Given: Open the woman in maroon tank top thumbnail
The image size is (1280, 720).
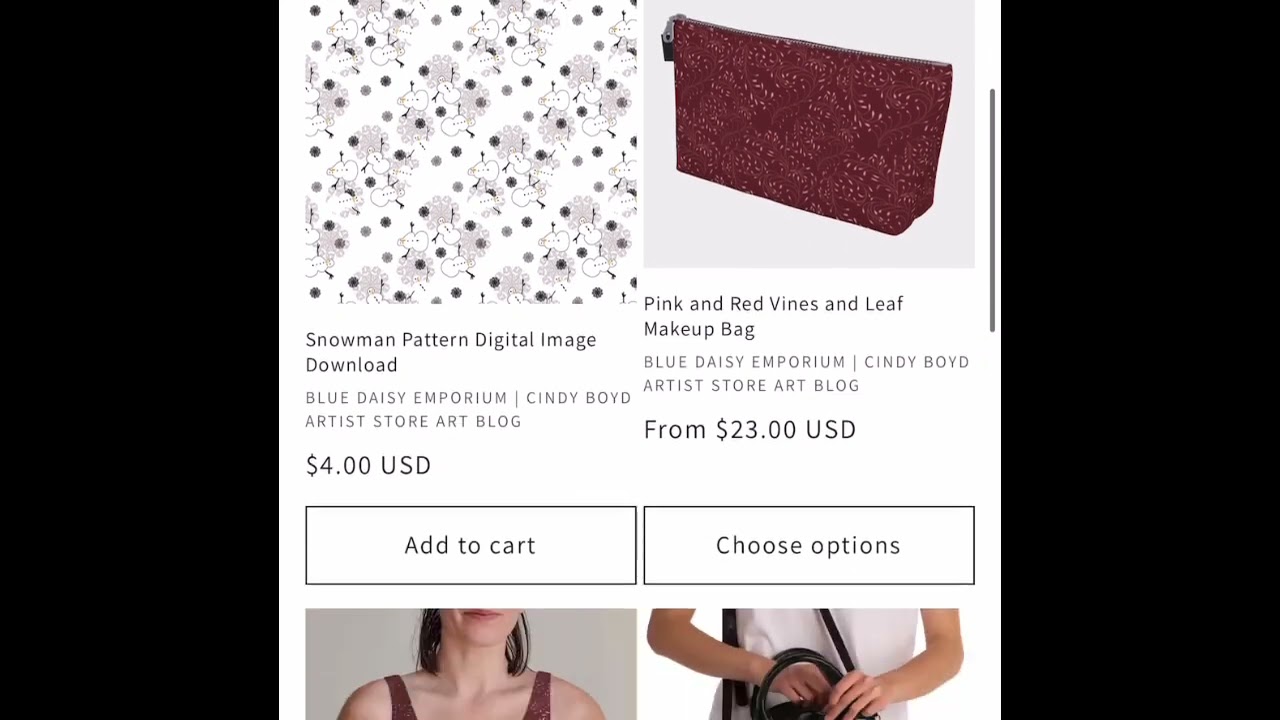Looking at the screenshot, I should (471, 664).
